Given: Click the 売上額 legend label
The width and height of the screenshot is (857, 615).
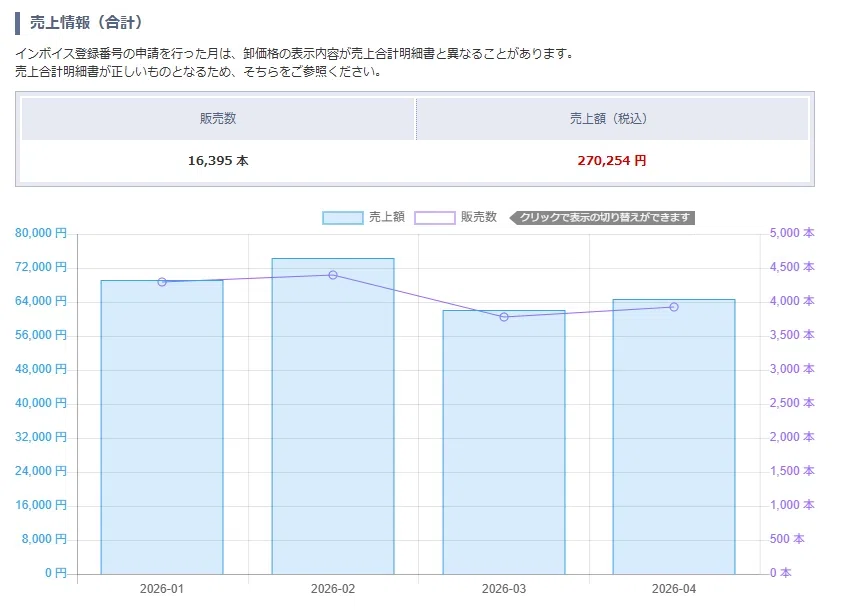Looking at the screenshot, I should pyautogui.click(x=386, y=217).
